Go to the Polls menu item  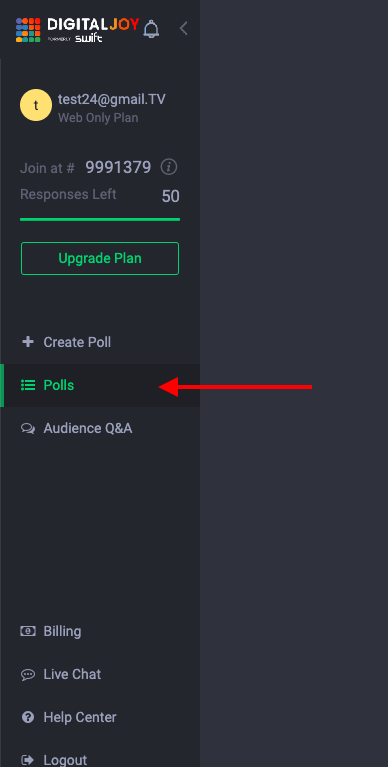[100, 385]
